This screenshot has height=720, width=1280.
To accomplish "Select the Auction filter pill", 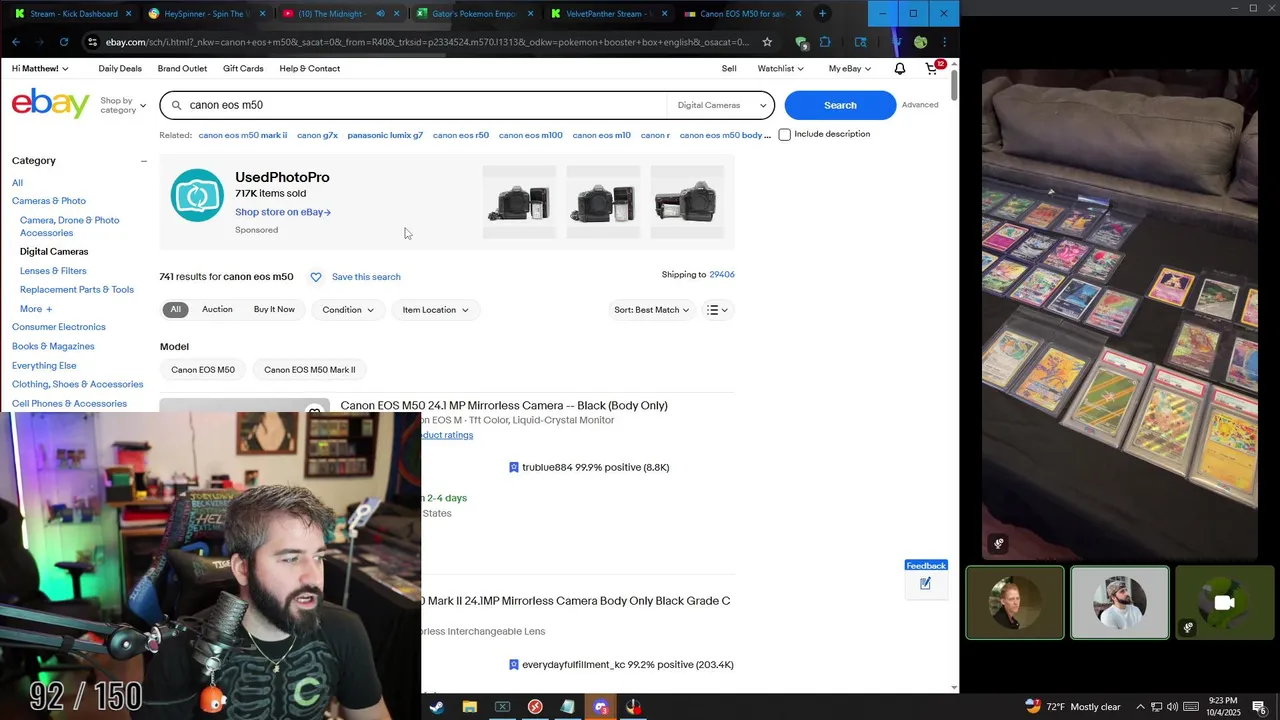I will [x=217, y=310].
